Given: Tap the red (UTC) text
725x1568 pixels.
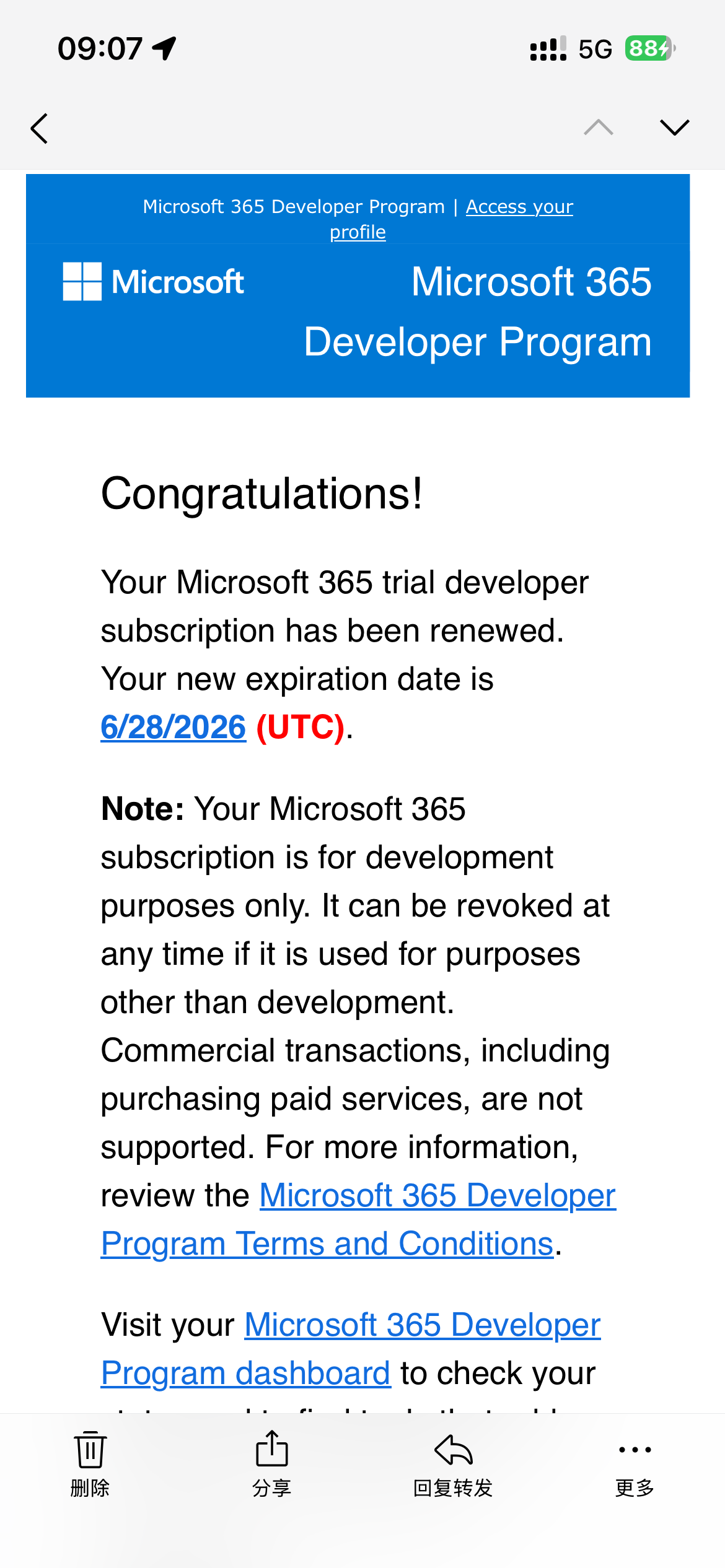Looking at the screenshot, I should pos(301,727).
